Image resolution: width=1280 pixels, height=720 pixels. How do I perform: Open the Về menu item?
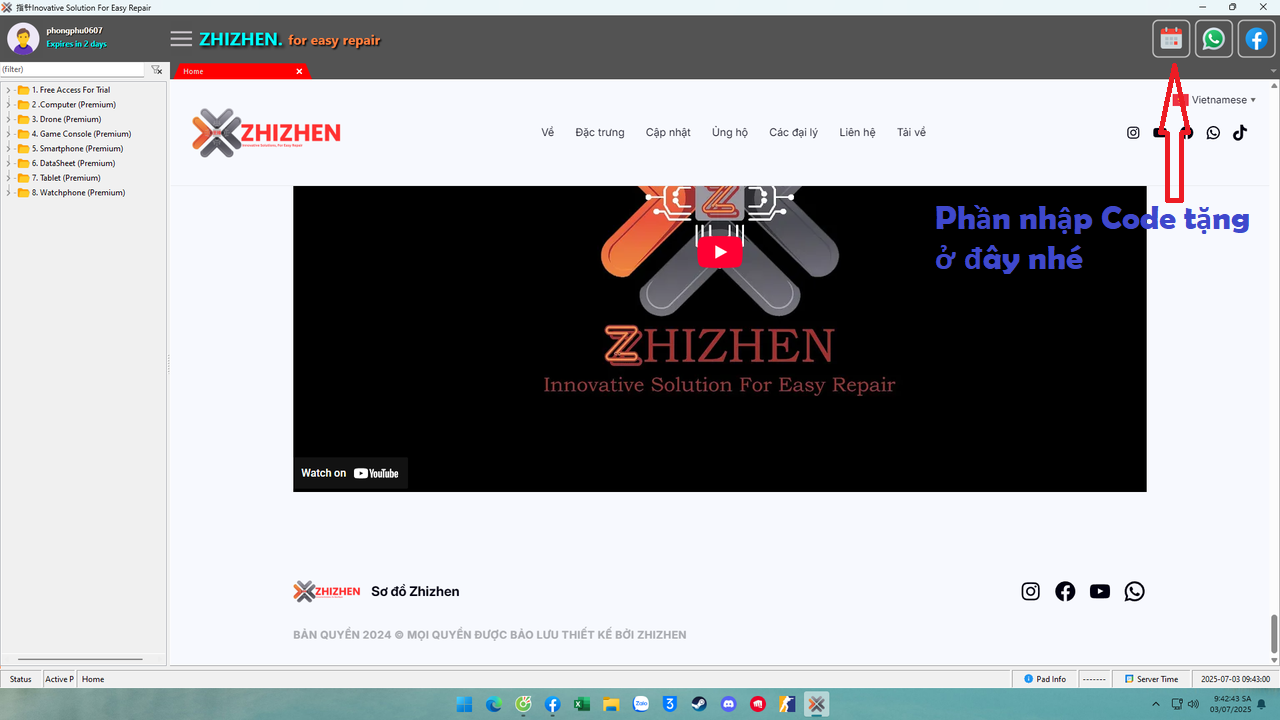pyautogui.click(x=547, y=132)
